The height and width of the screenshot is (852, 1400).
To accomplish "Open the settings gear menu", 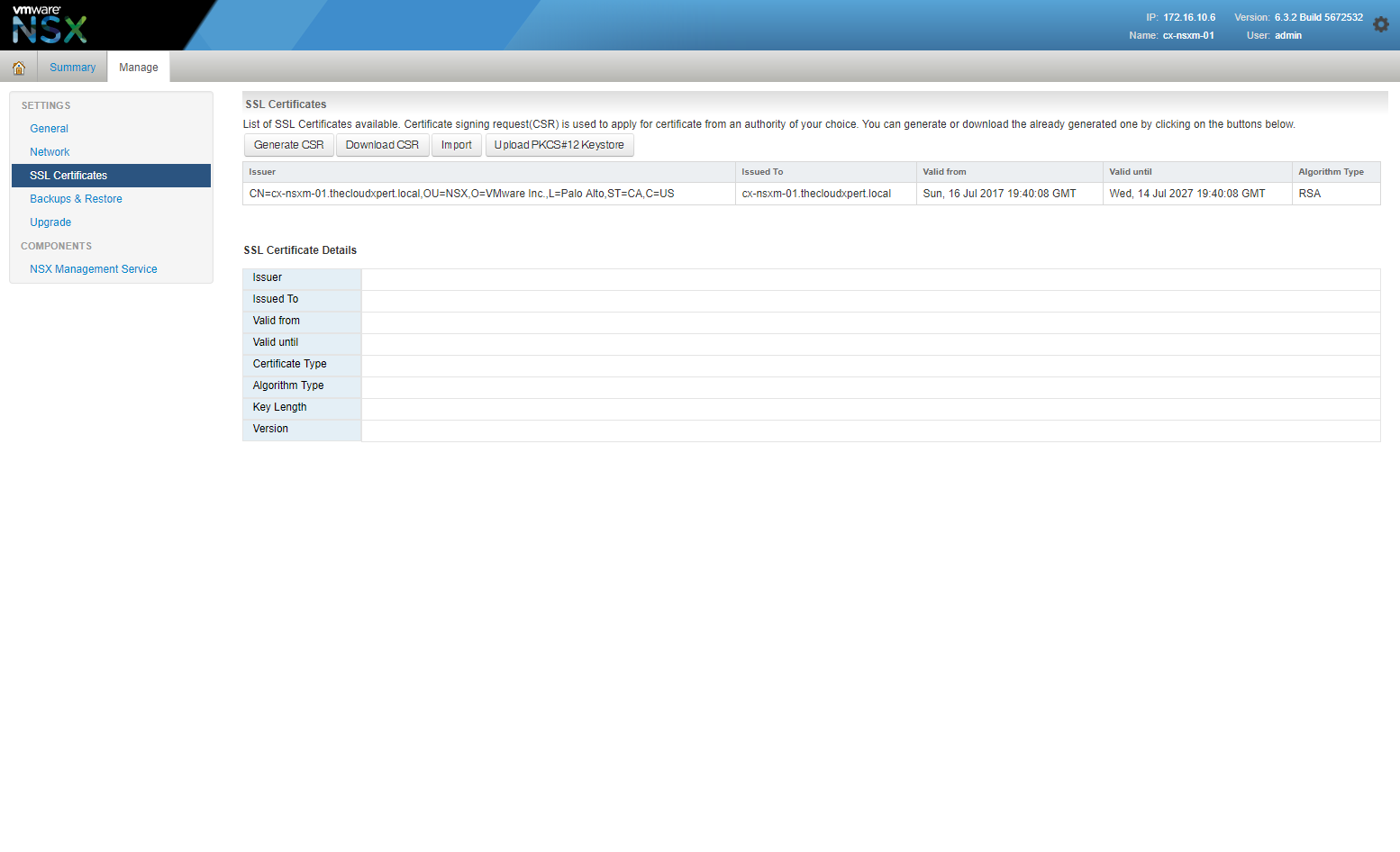I will (x=1380, y=25).
